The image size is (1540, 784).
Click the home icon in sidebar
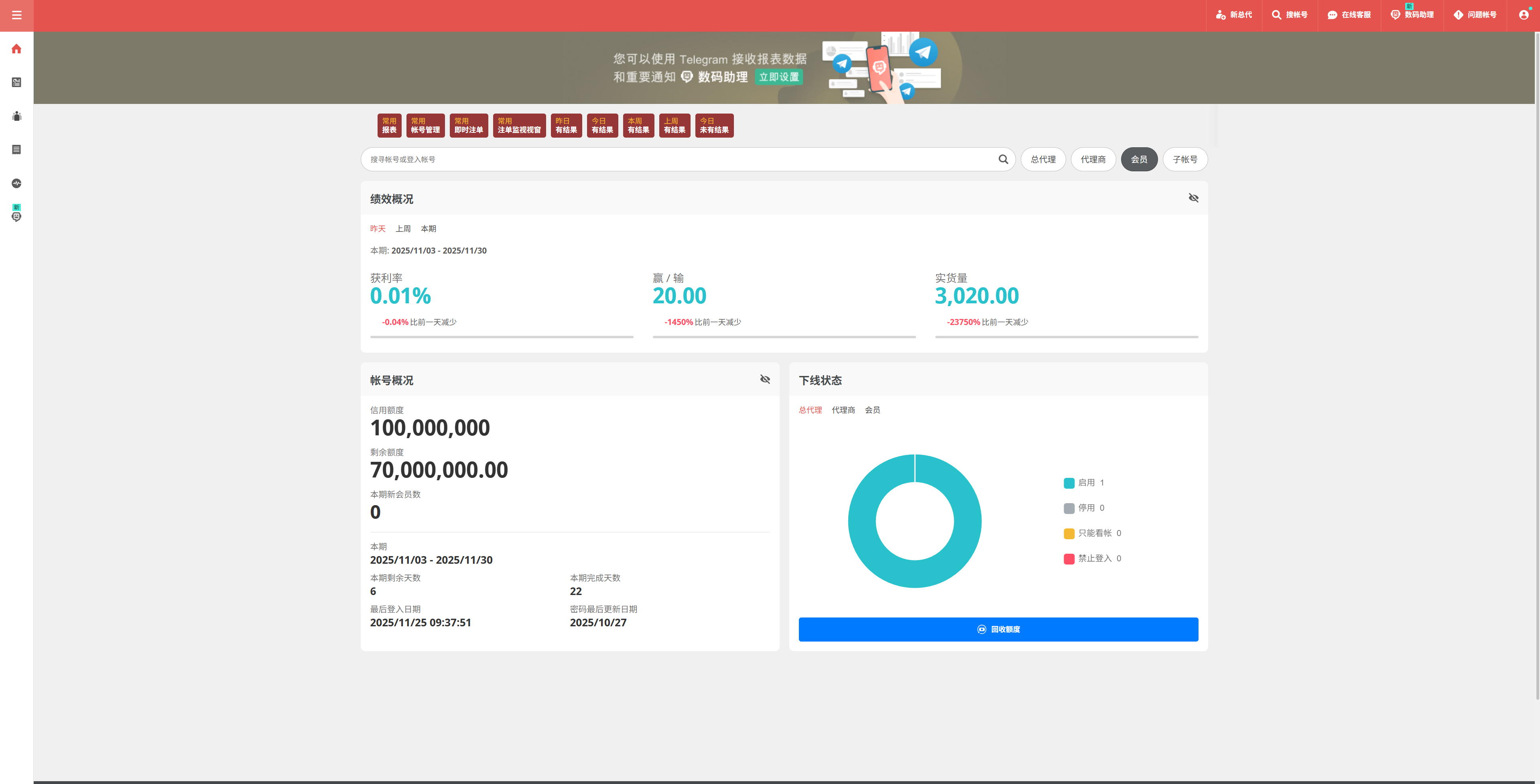pyautogui.click(x=17, y=49)
